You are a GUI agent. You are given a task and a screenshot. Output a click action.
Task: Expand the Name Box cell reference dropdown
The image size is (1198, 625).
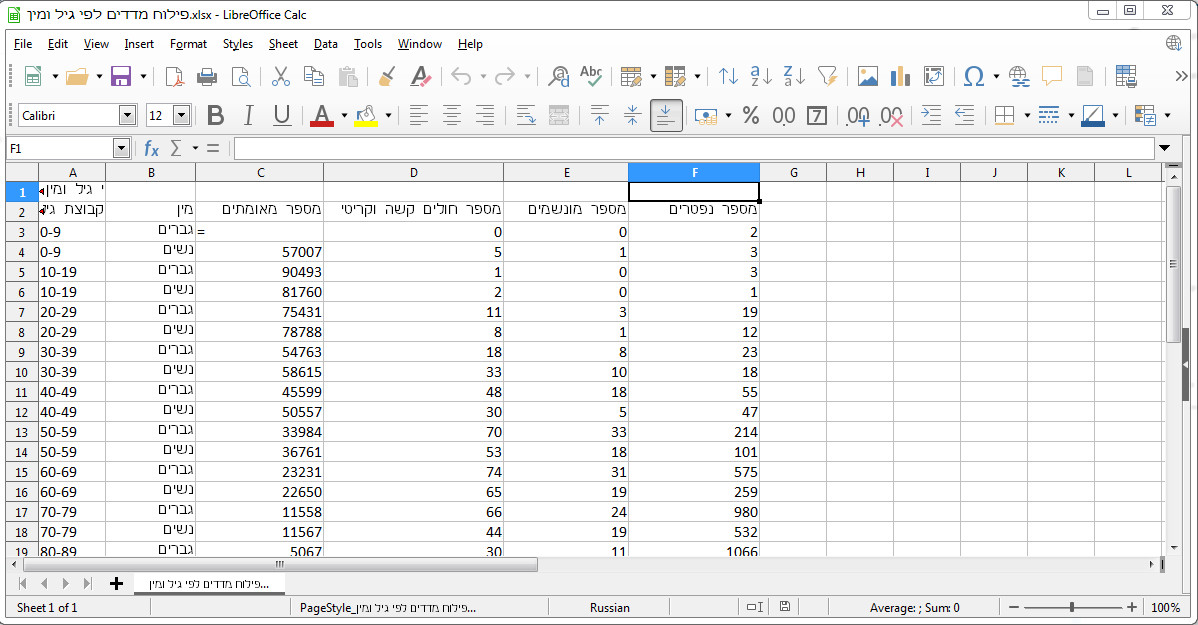pyautogui.click(x=121, y=149)
